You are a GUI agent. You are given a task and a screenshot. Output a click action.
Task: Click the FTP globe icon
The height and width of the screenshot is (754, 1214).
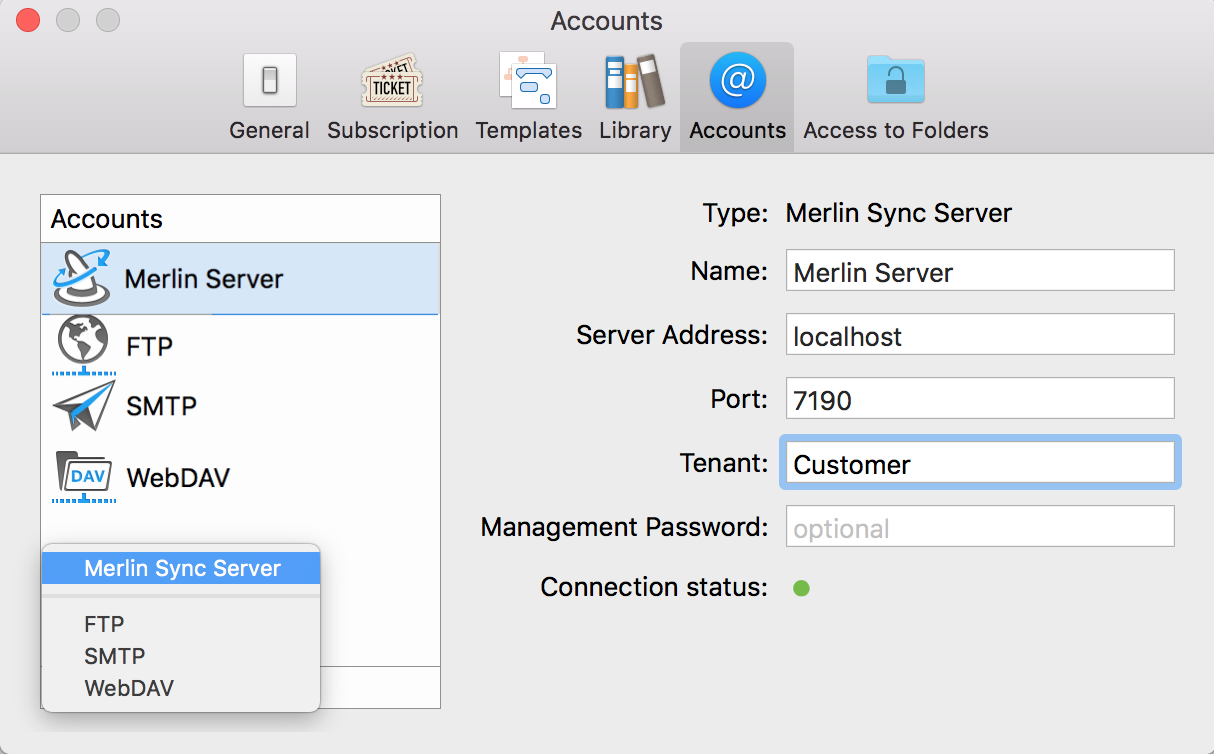[85, 345]
